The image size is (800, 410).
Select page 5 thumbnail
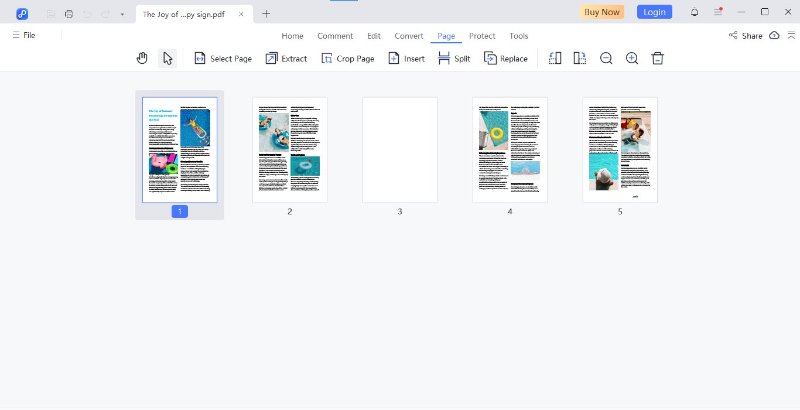[x=620, y=150]
